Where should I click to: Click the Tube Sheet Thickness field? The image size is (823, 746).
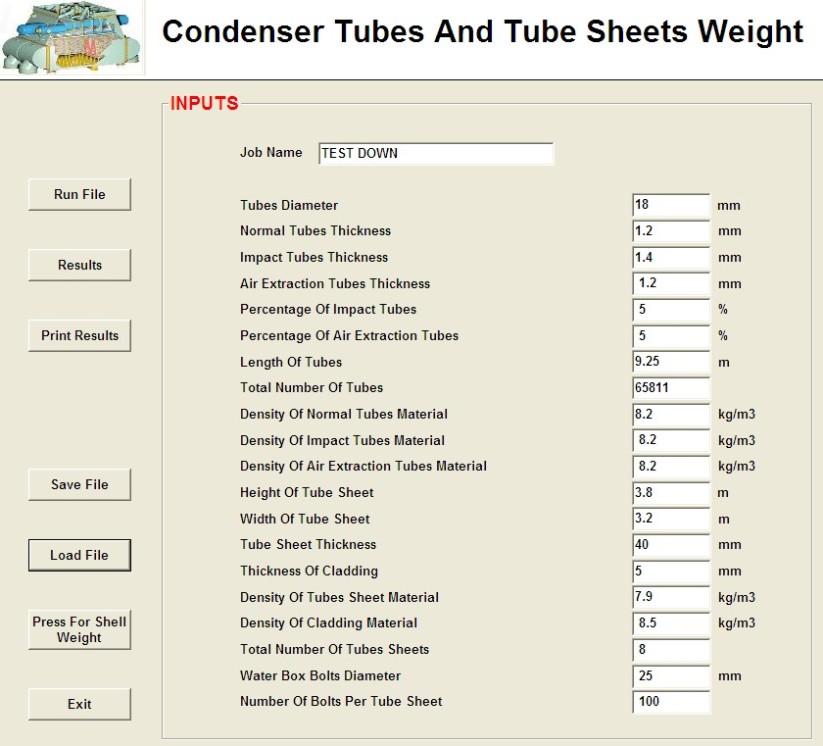pyautogui.click(x=671, y=545)
